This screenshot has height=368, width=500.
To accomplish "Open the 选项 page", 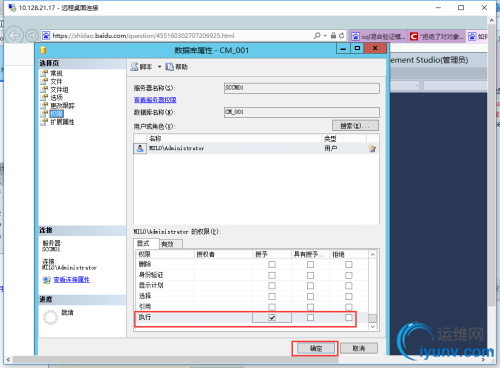I will click(x=56, y=98).
